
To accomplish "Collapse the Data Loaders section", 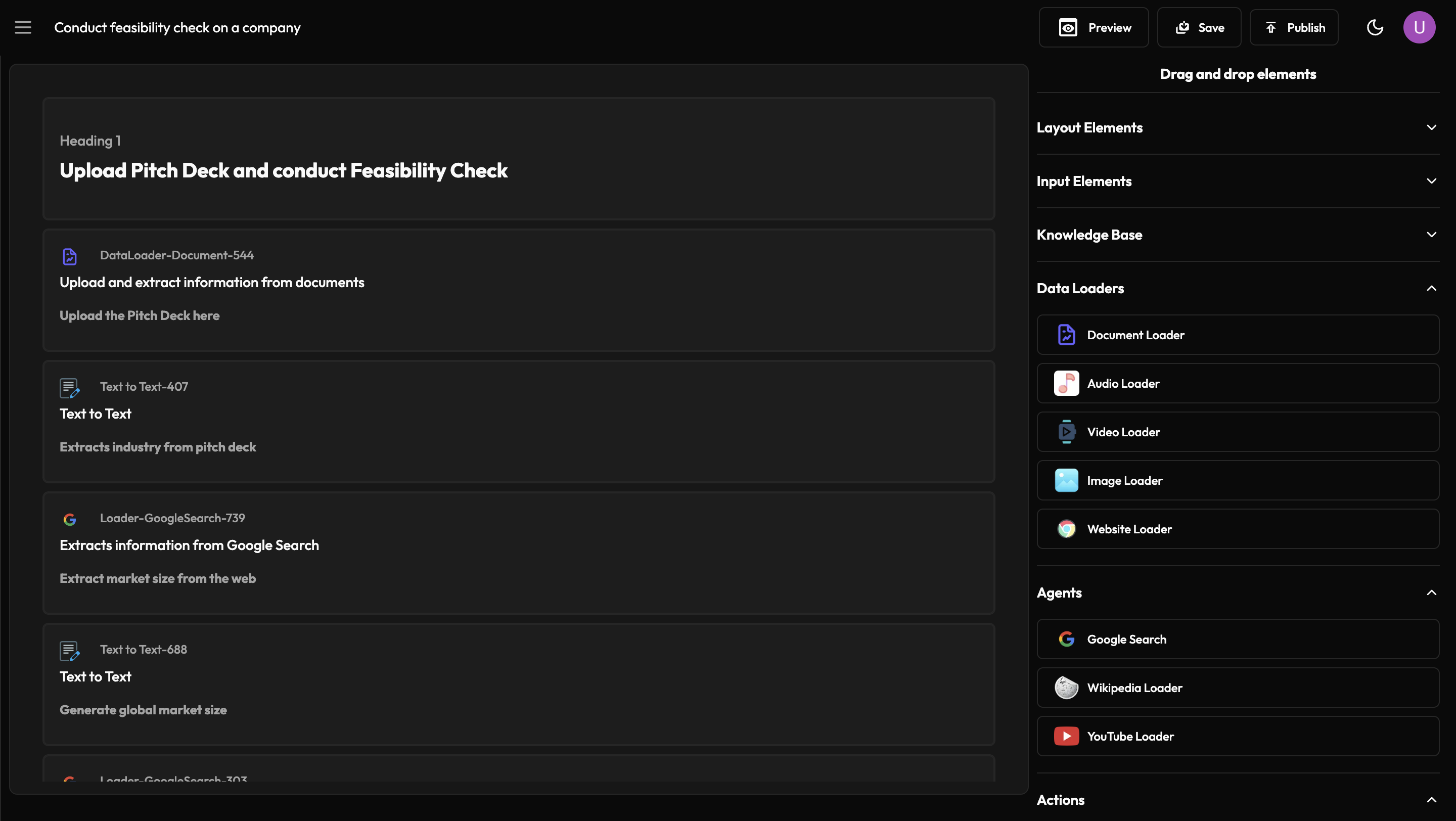I will click(x=1431, y=288).
